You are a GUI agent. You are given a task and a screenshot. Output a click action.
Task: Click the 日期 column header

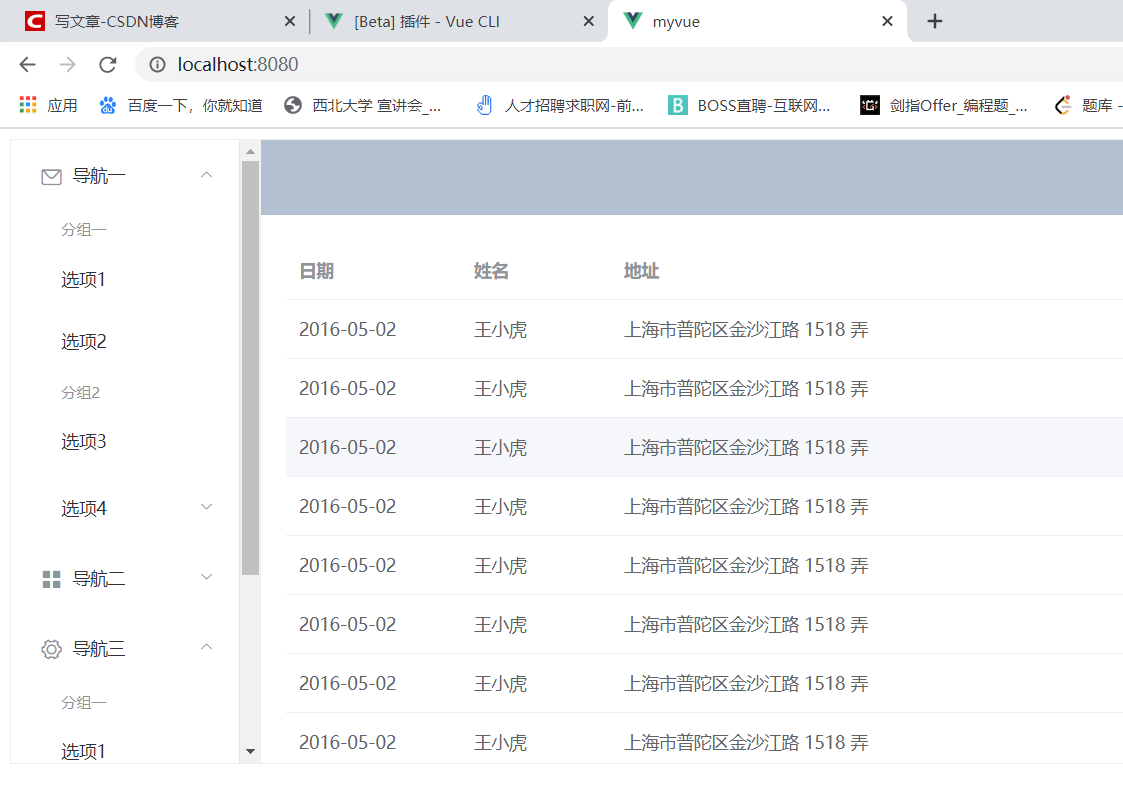click(317, 271)
